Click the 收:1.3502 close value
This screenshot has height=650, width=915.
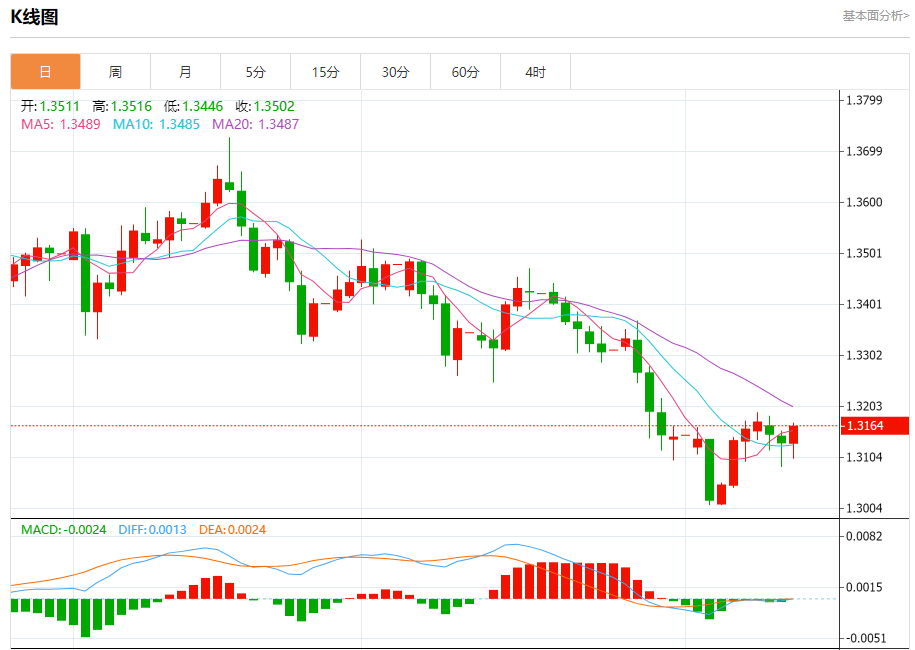click(x=265, y=106)
